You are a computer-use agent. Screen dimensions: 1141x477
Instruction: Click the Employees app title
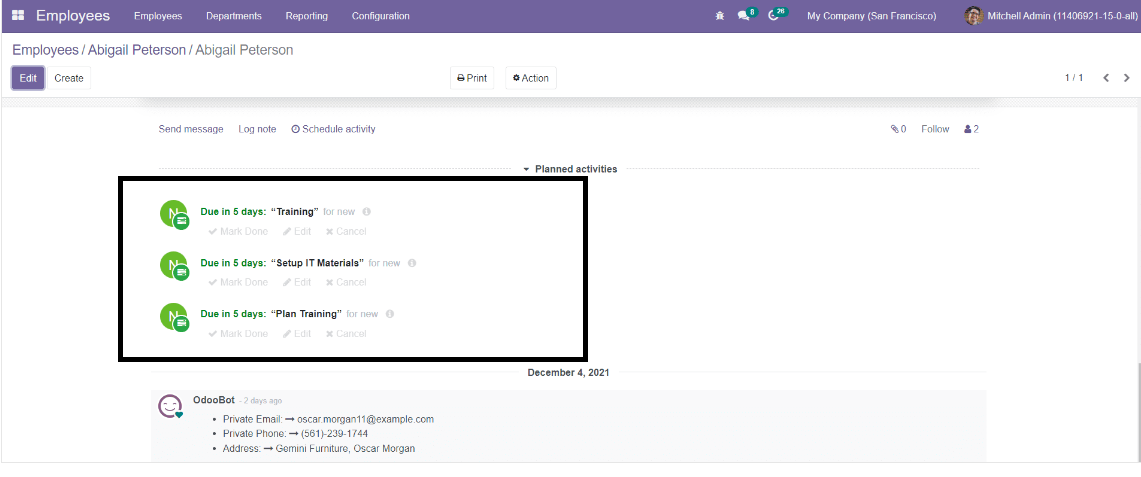click(x=73, y=15)
